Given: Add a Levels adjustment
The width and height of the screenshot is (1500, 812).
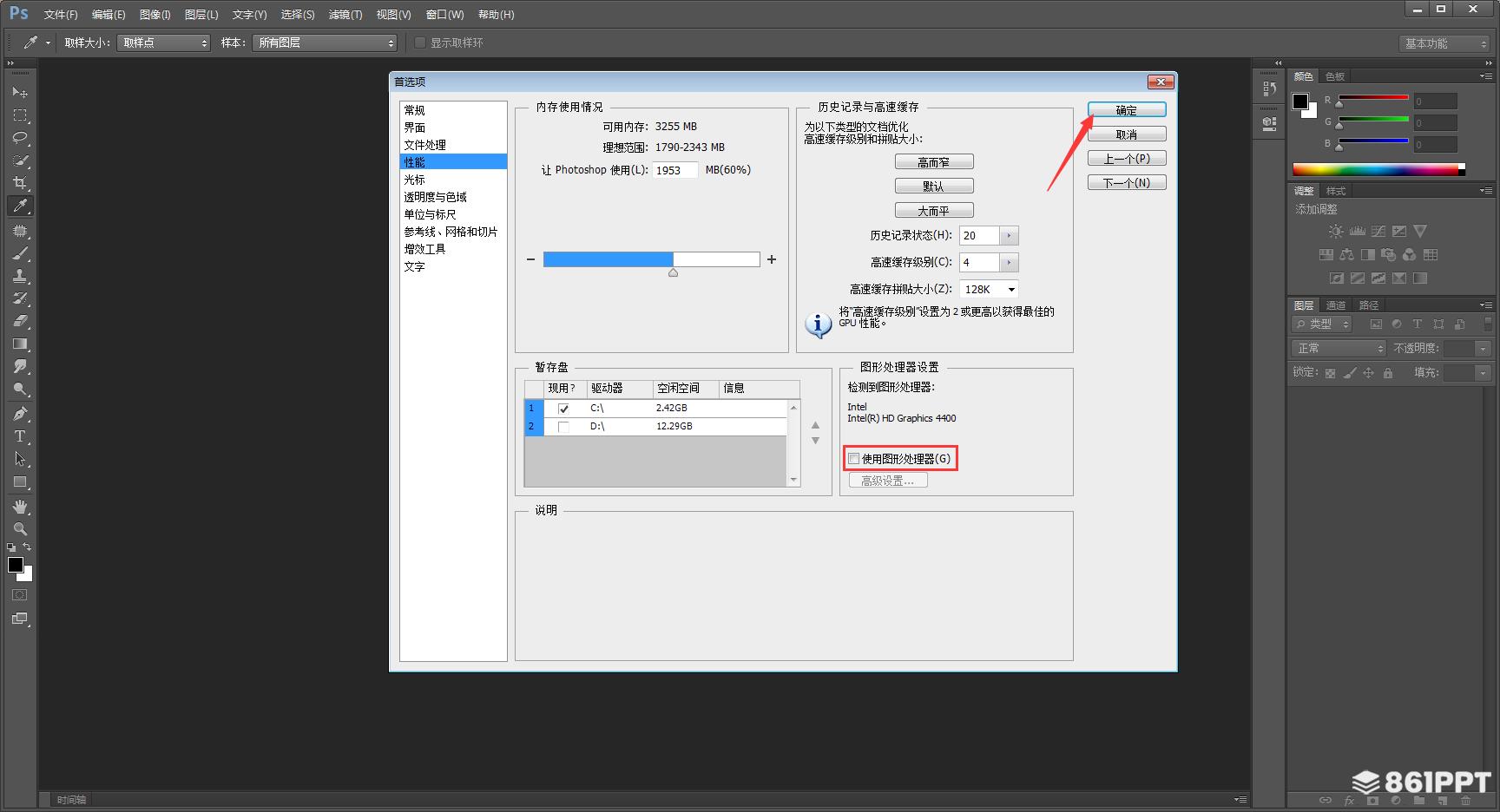Looking at the screenshot, I should tap(1357, 232).
